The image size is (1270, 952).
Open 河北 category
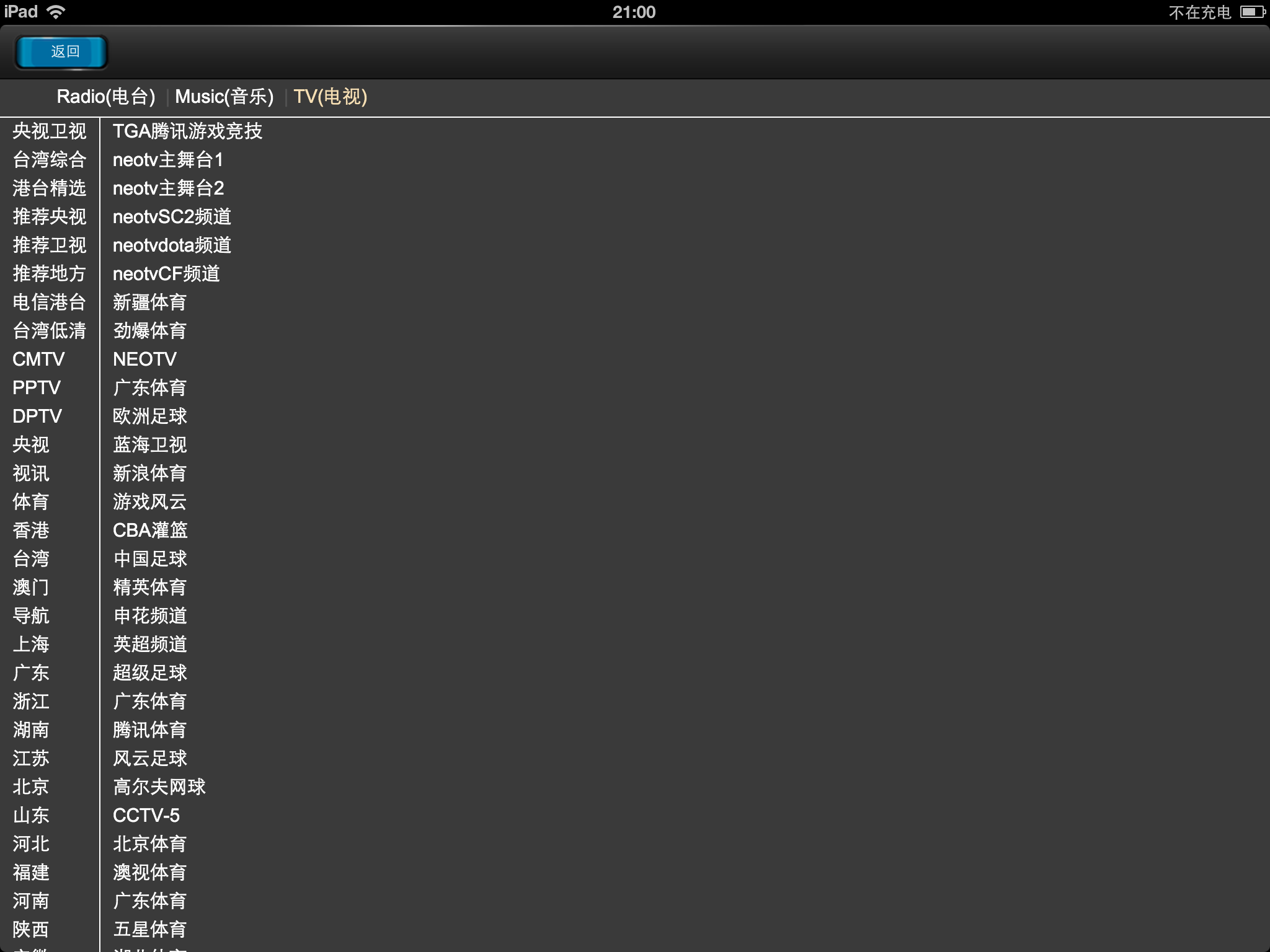click(x=31, y=844)
